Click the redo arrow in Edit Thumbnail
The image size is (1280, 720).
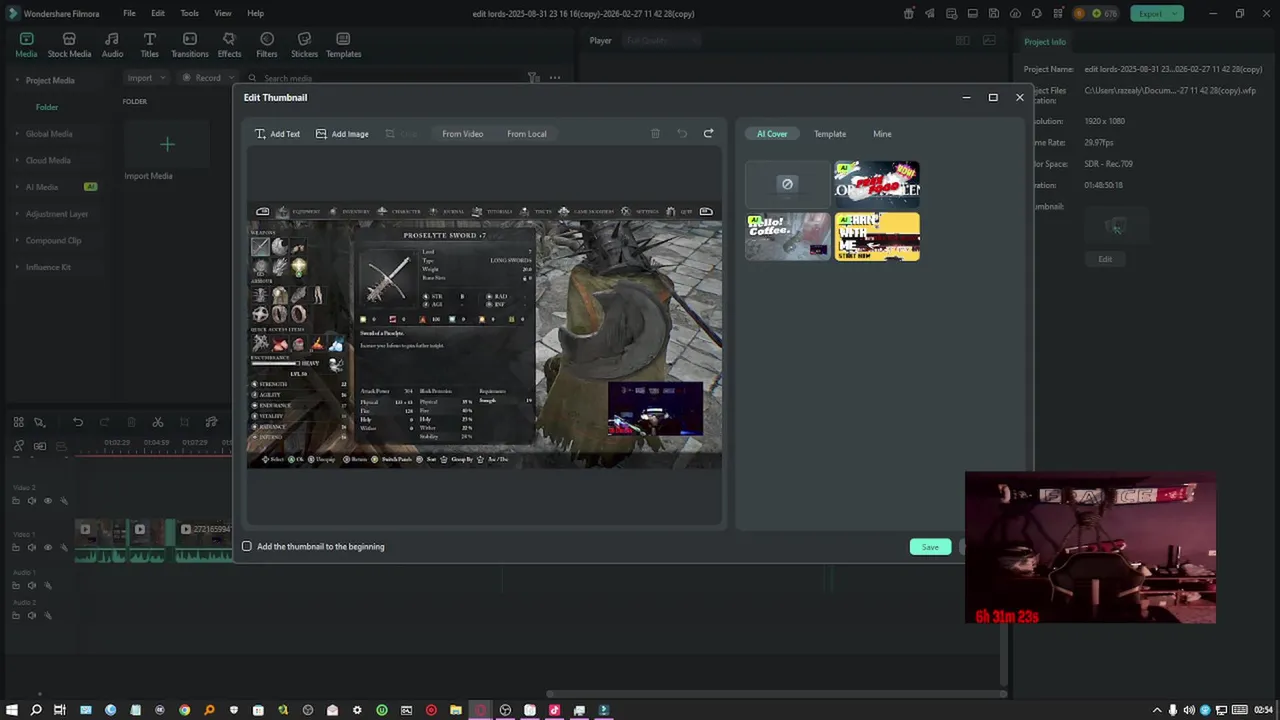708,134
